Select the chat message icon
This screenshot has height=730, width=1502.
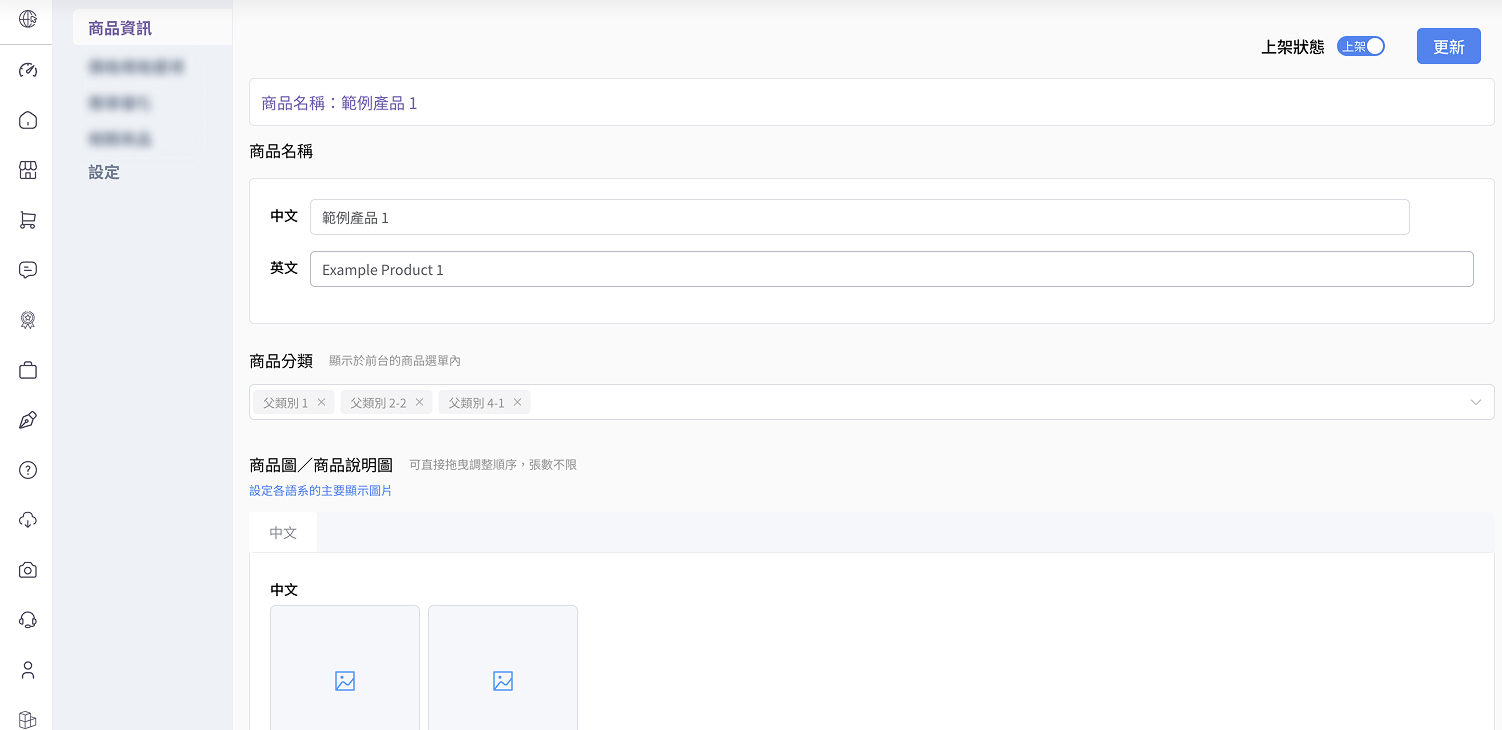point(27,269)
